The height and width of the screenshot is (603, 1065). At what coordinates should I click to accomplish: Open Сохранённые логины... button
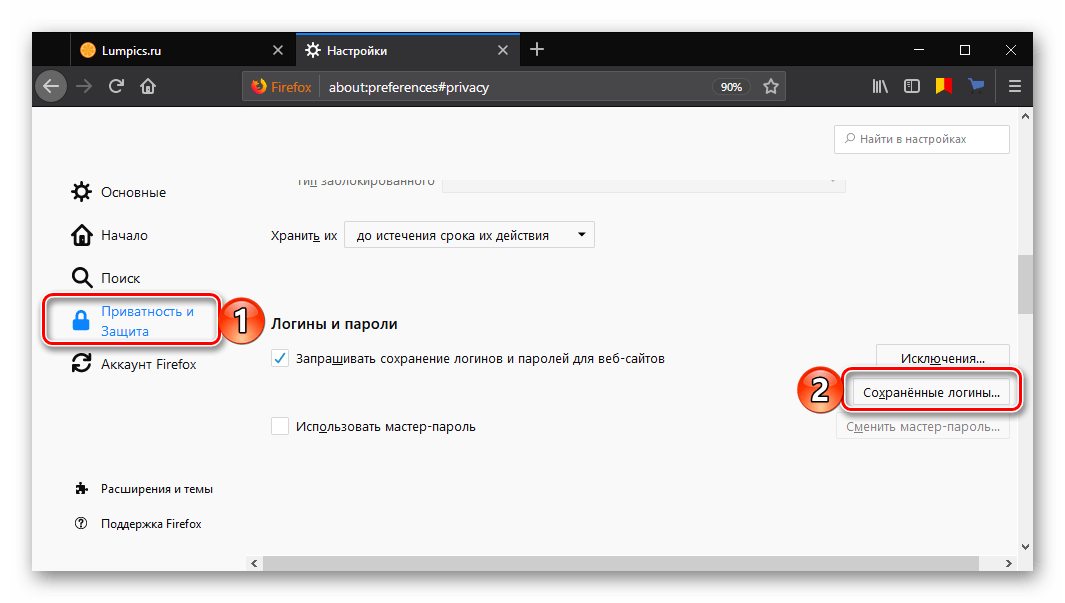point(931,392)
